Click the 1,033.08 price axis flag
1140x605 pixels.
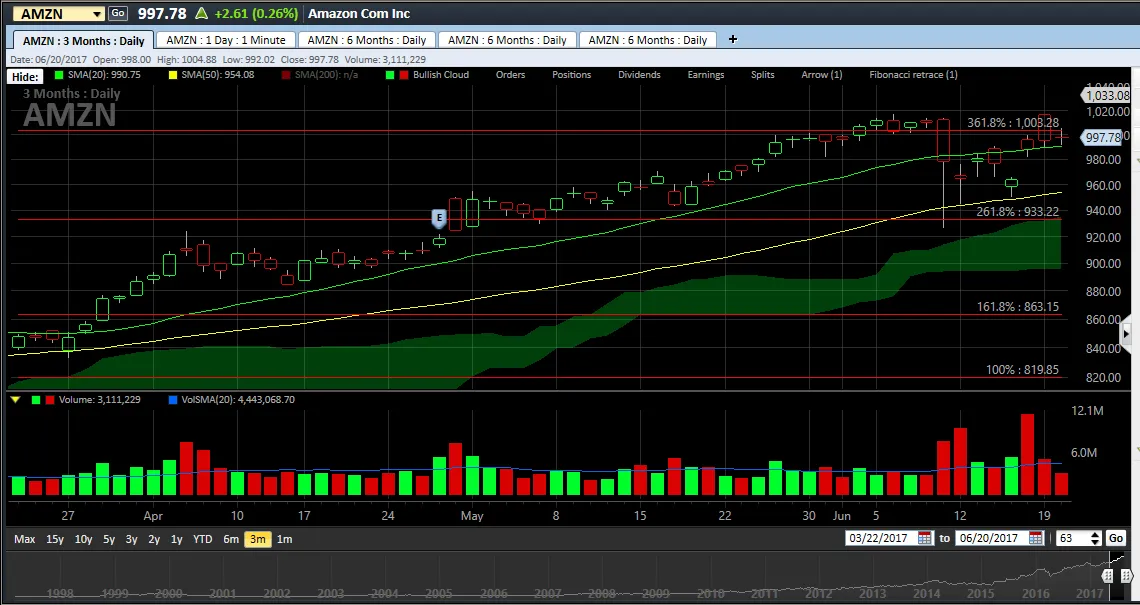pos(1105,95)
